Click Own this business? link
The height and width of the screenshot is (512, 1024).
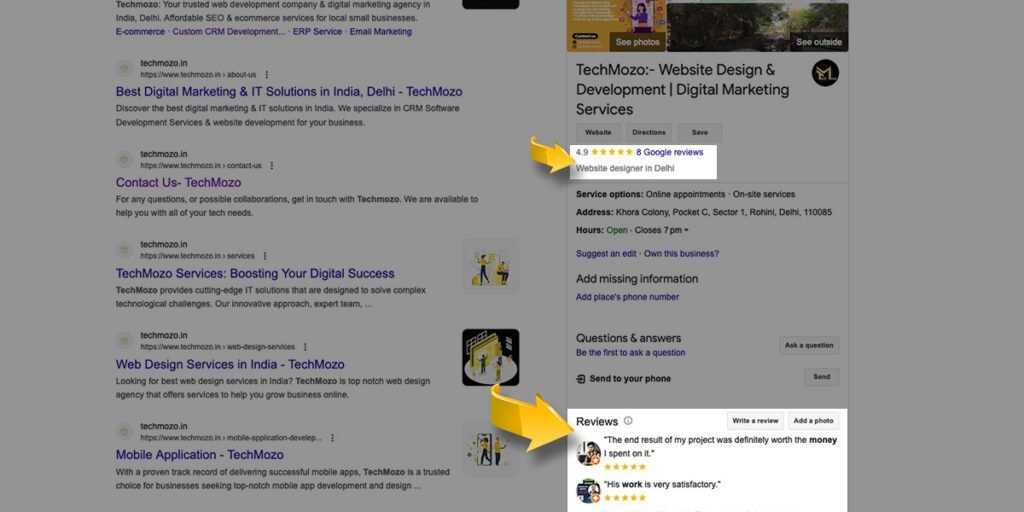[681, 253]
